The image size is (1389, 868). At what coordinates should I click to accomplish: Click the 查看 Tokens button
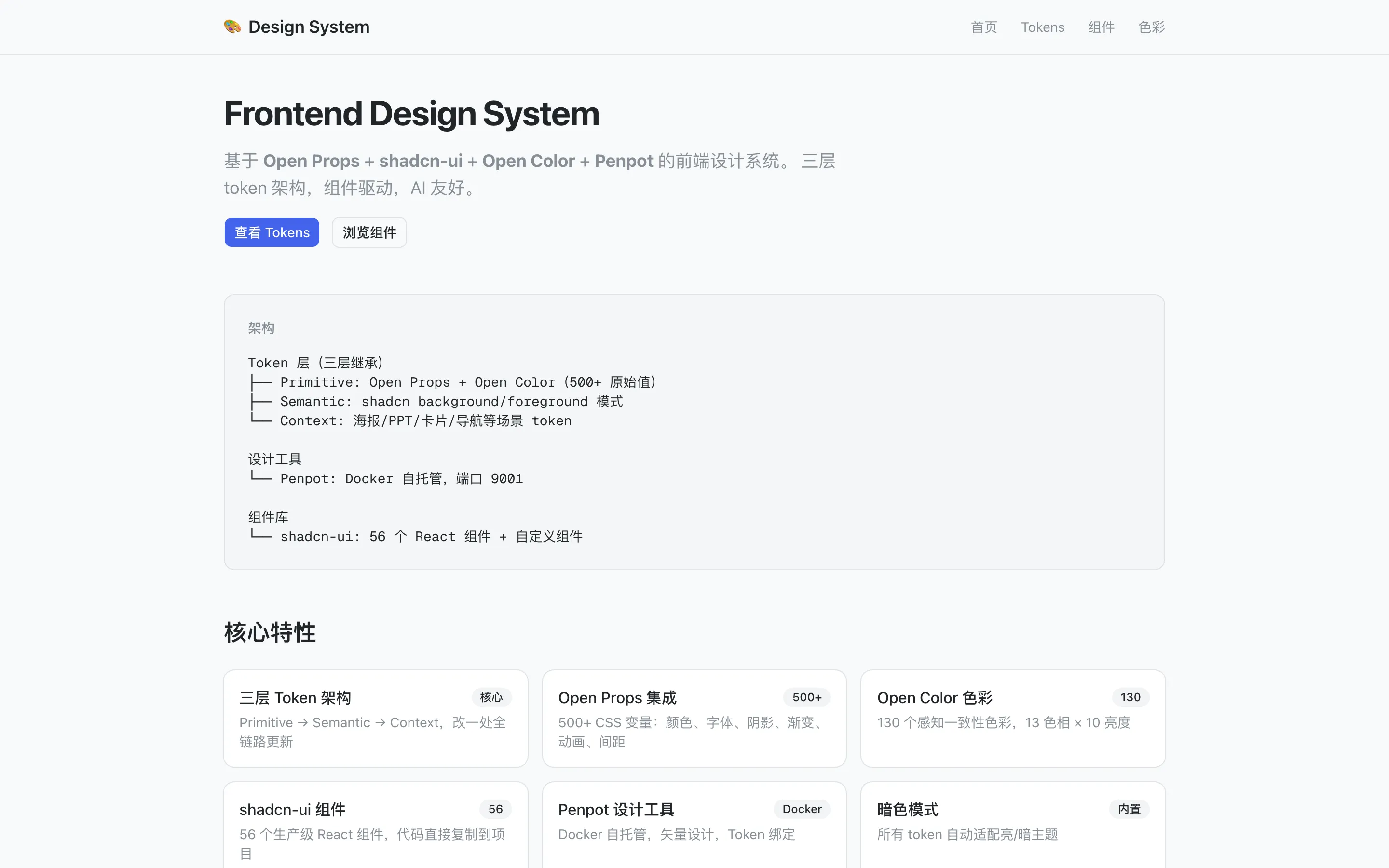pos(272,232)
